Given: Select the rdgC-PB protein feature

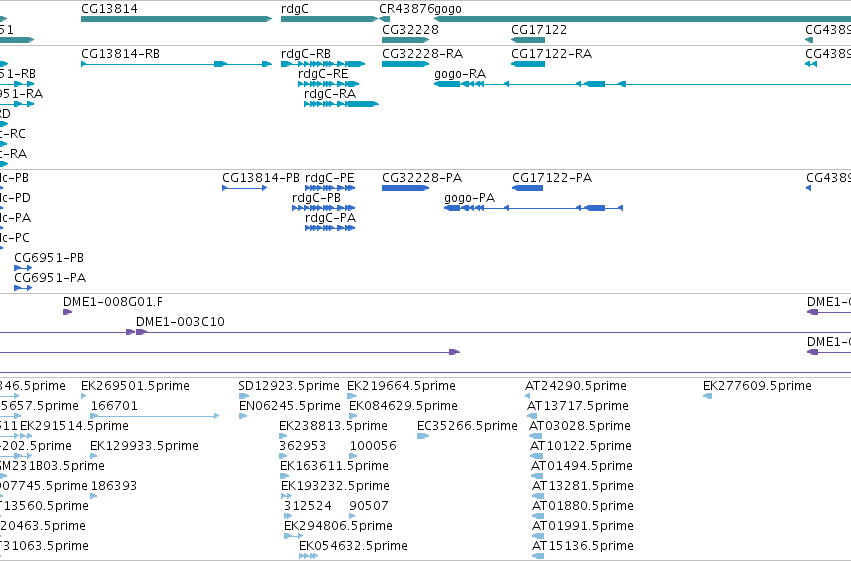Looking at the screenshot, I should click(x=323, y=208).
